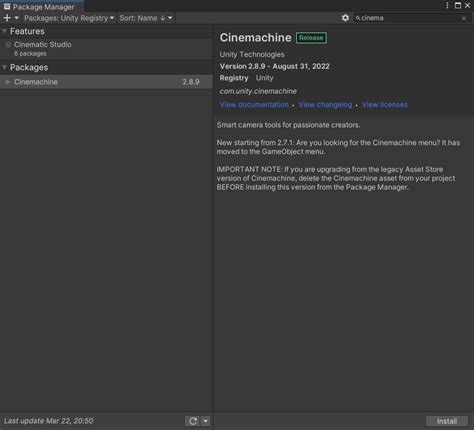Click the Install button
This screenshot has height=430, width=474.
pyautogui.click(x=447, y=421)
